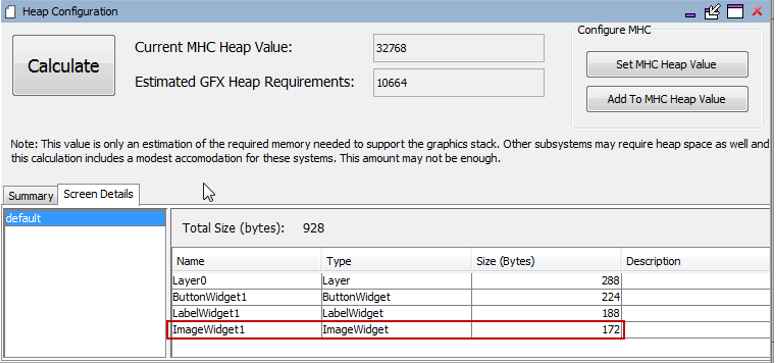The height and width of the screenshot is (363, 776).
Task: Select the ImageWidget1 name cell
Action: click(x=246, y=329)
